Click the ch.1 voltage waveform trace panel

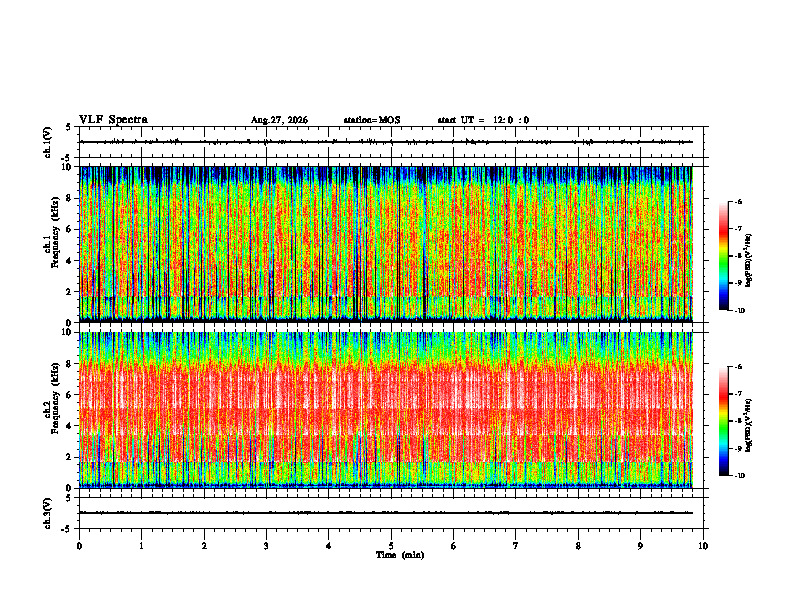tap(391, 142)
